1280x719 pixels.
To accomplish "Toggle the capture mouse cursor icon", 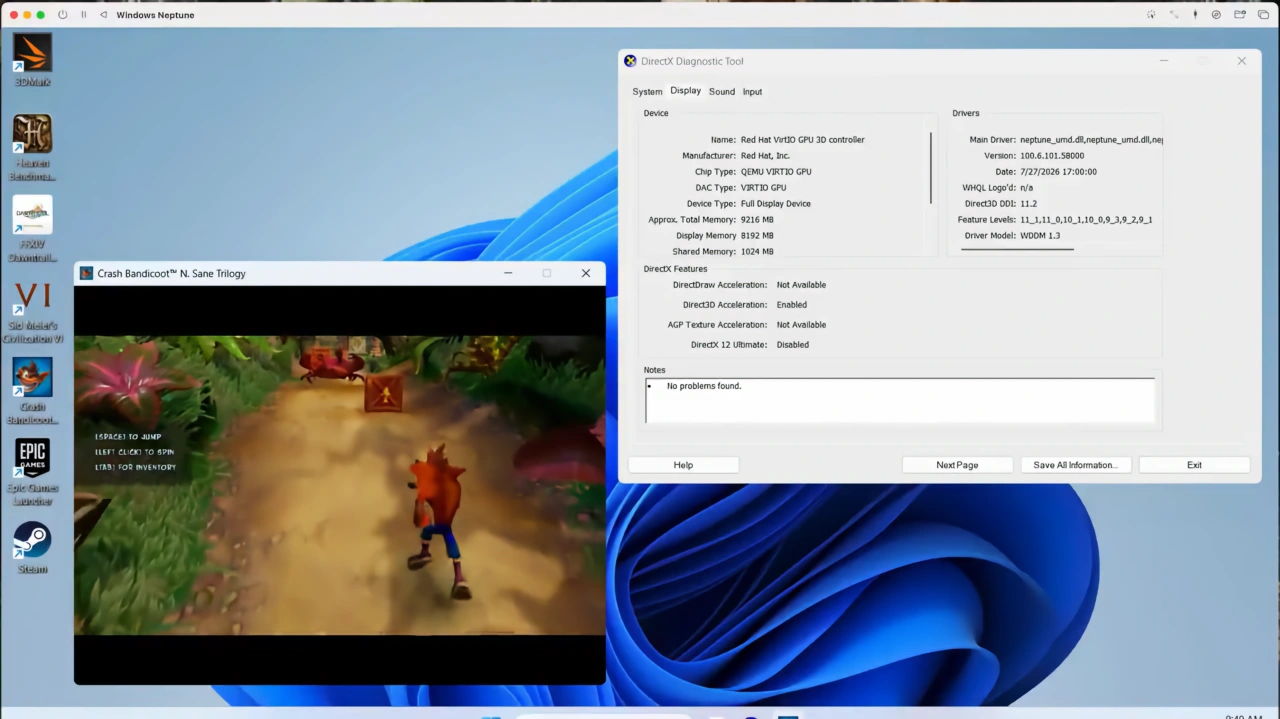I will tap(1151, 15).
